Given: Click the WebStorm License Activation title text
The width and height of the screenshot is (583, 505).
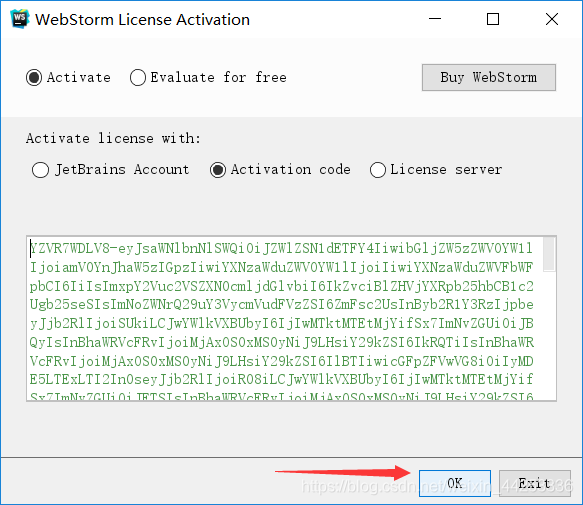Looking at the screenshot, I should point(142,20).
